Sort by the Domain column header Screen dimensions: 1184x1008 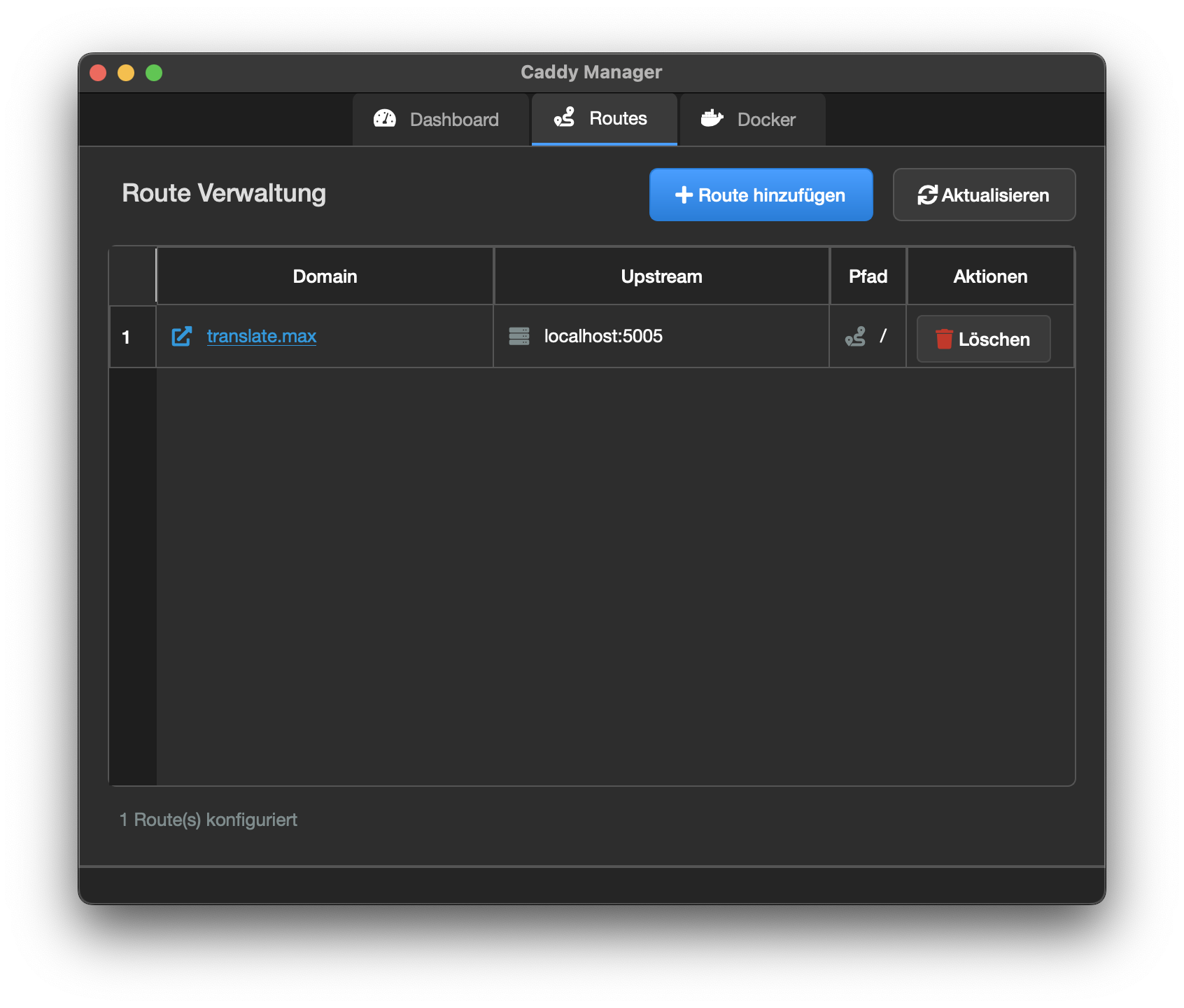[x=325, y=276]
